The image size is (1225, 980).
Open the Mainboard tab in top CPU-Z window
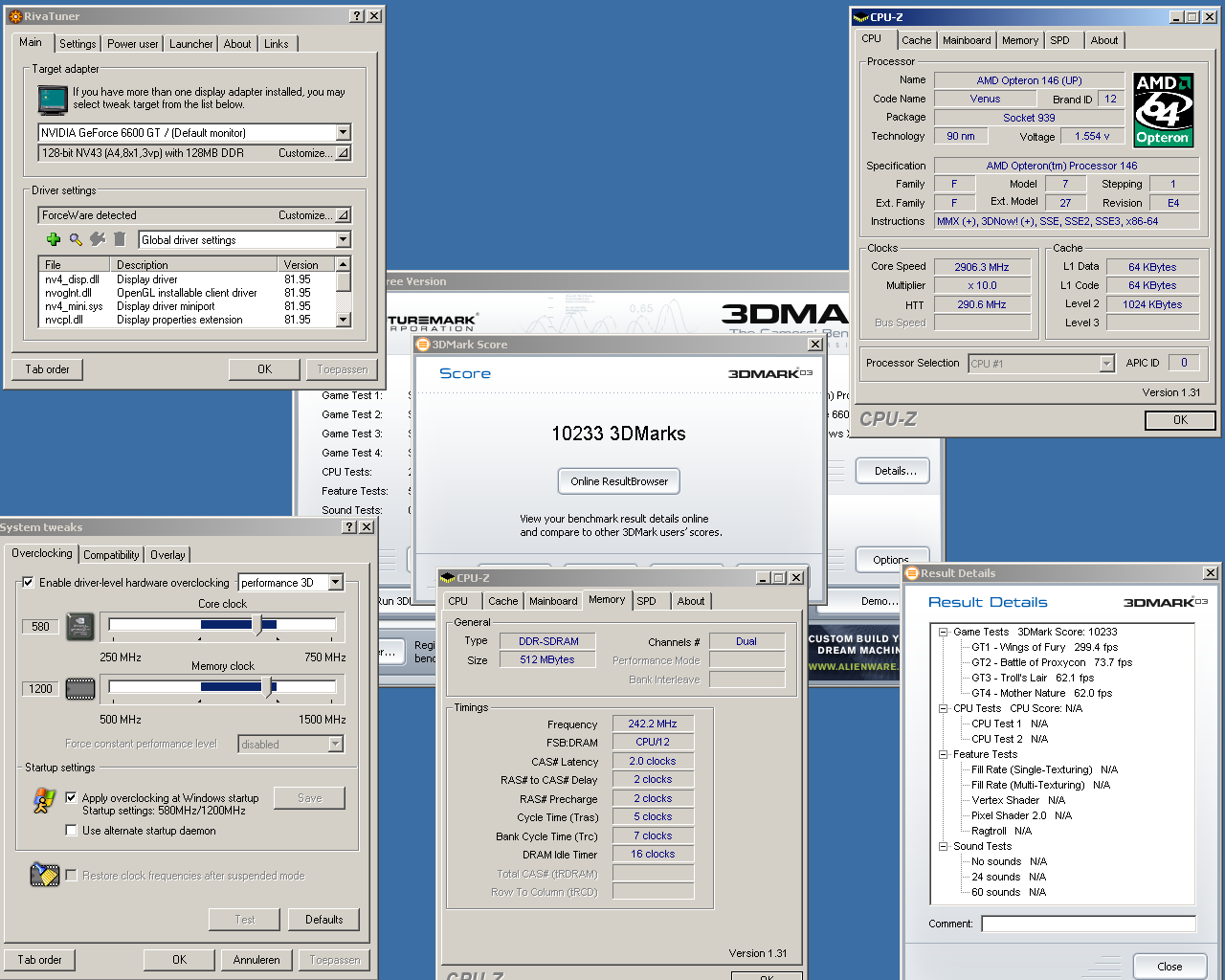(967, 40)
